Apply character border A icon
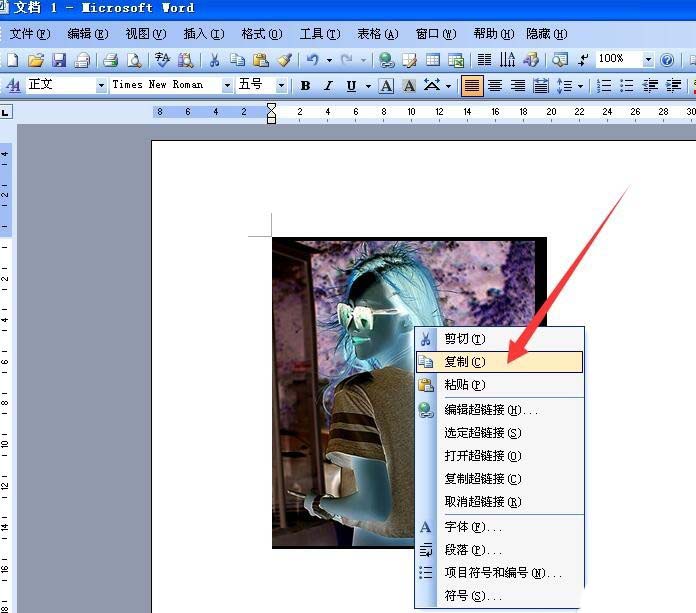The image size is (696, 613). coord(386,85)
